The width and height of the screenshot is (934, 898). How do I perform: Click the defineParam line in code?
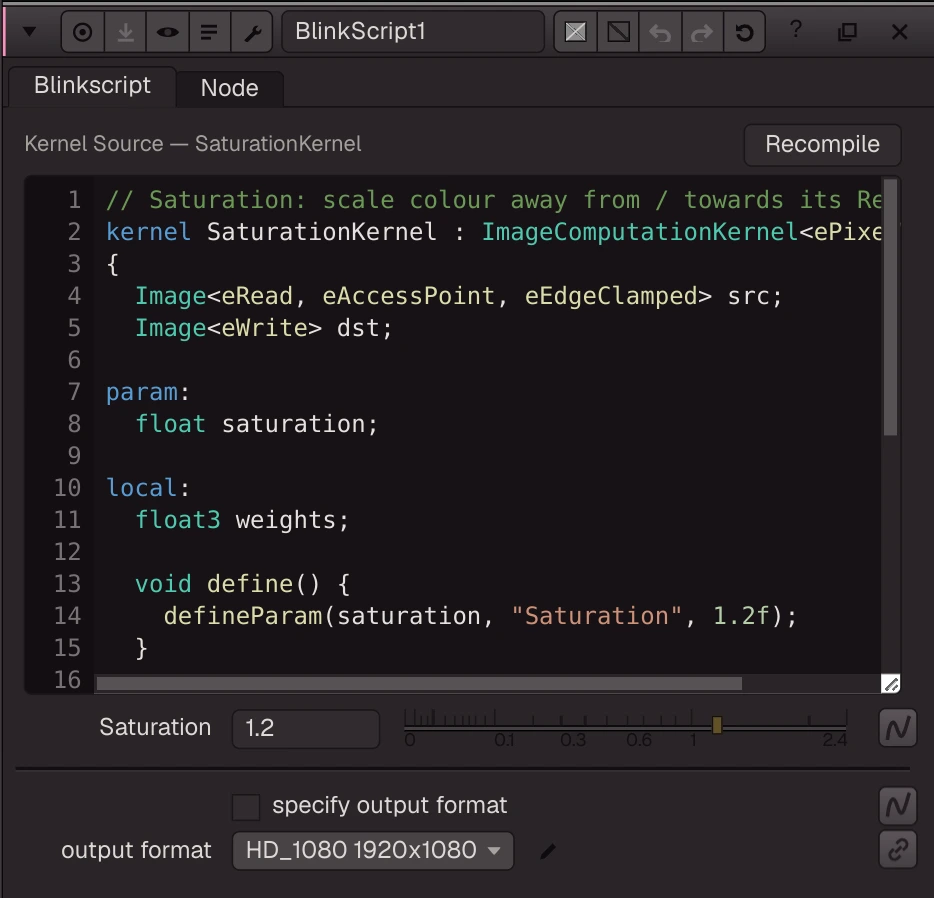point(480,616)
